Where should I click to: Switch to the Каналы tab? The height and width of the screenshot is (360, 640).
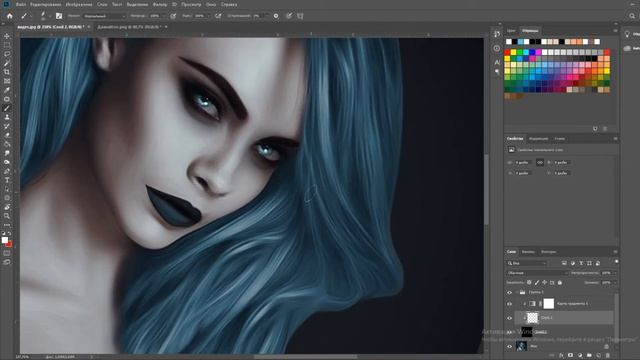[528, 252]
